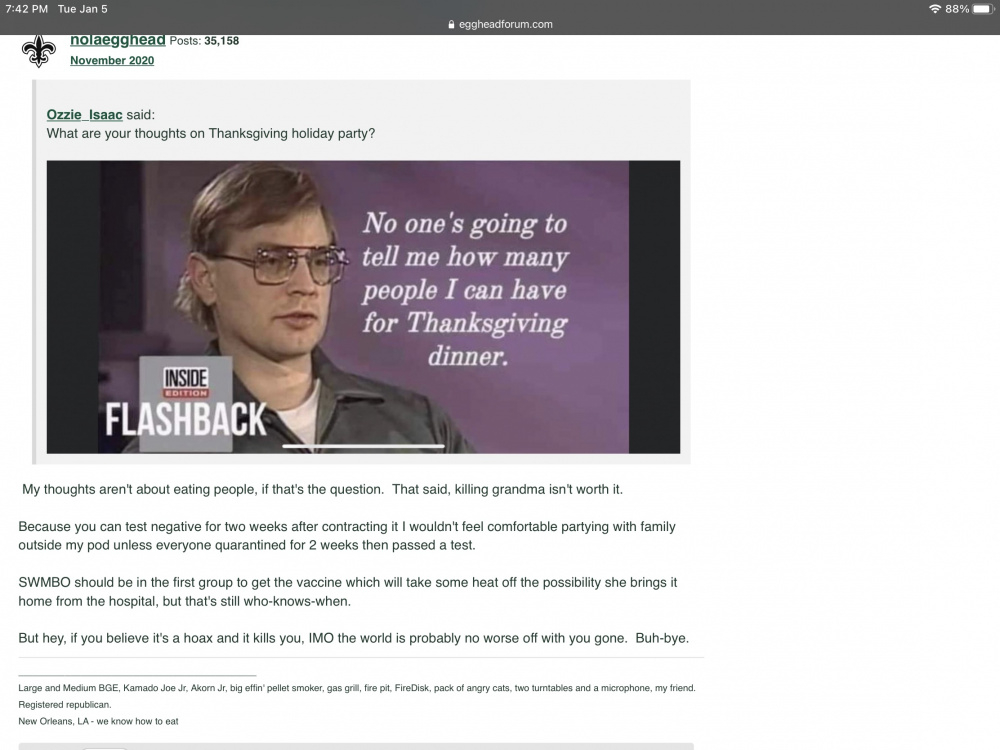Click the FLASHBACK caption in the image
The width and height of the screenshot is (1000, 750).
point(186,420)
